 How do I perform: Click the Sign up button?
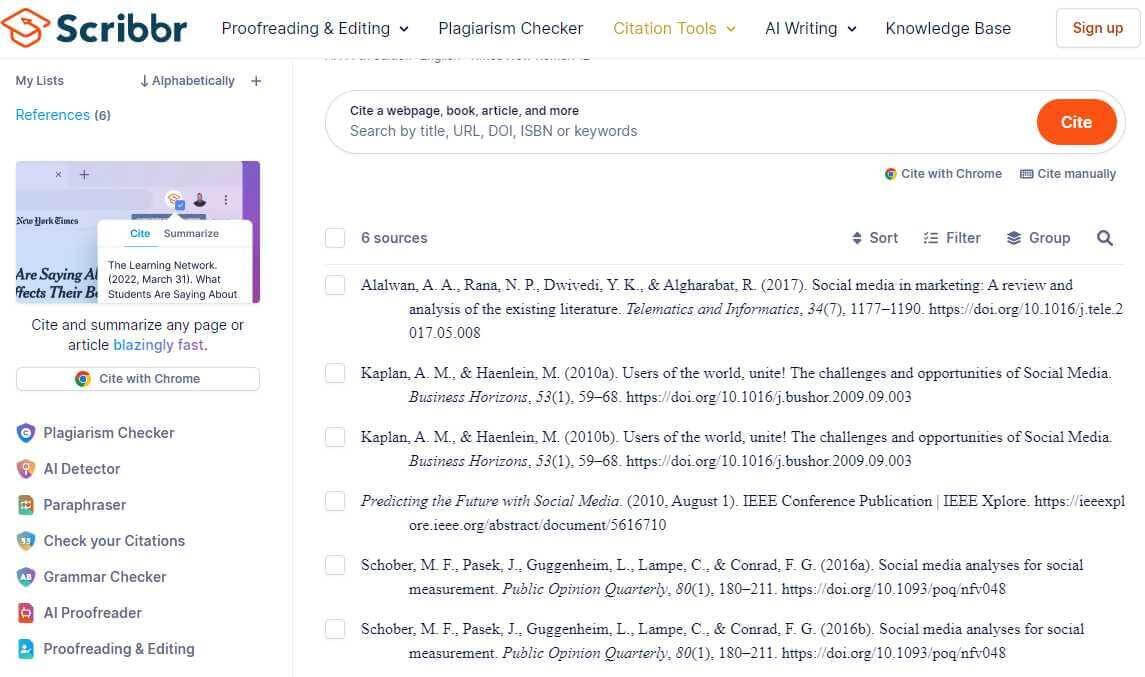click(x=1097, y=28)
